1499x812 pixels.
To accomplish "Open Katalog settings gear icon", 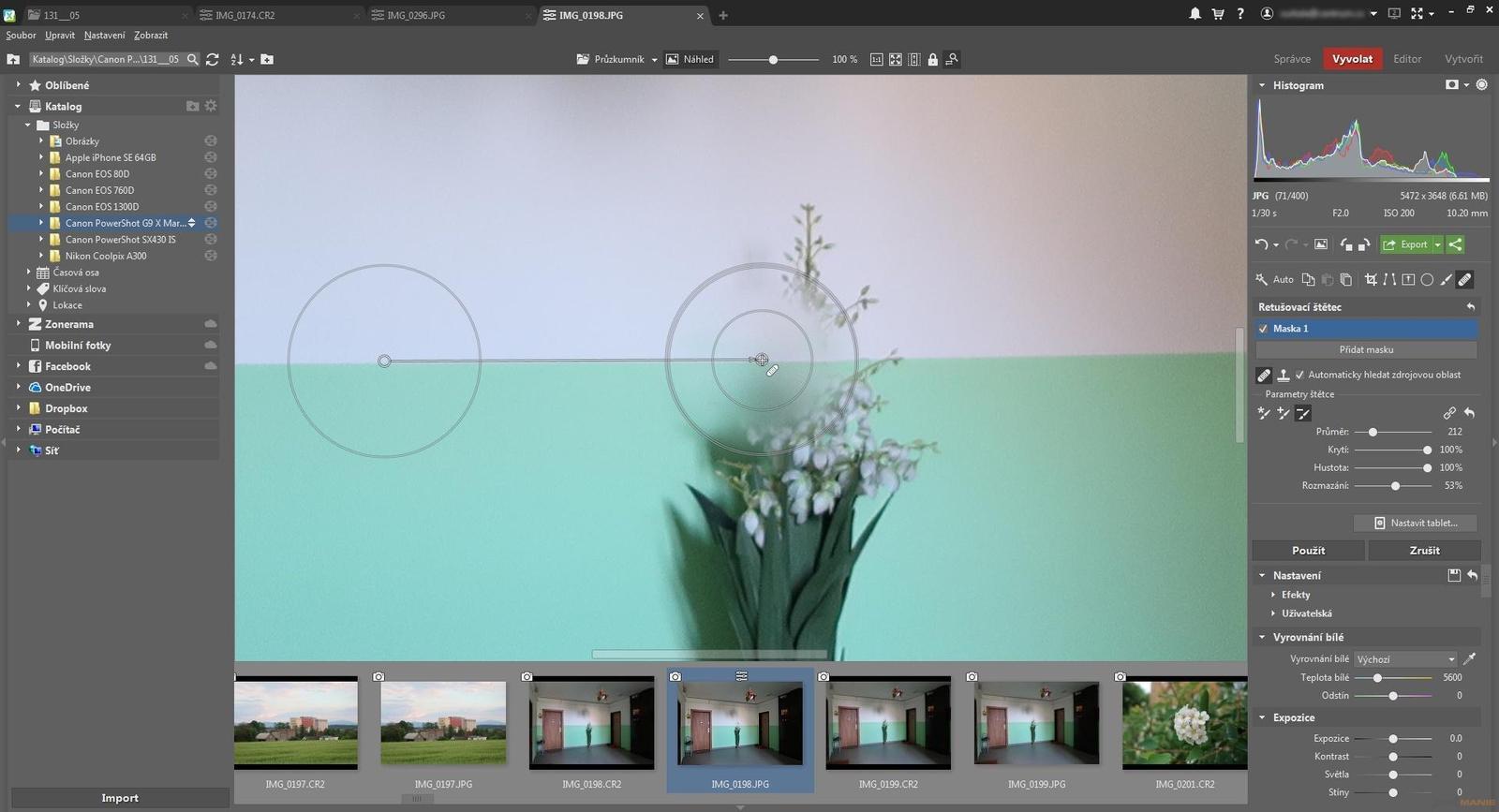I will pyautogui.click(x=211, y=106).
